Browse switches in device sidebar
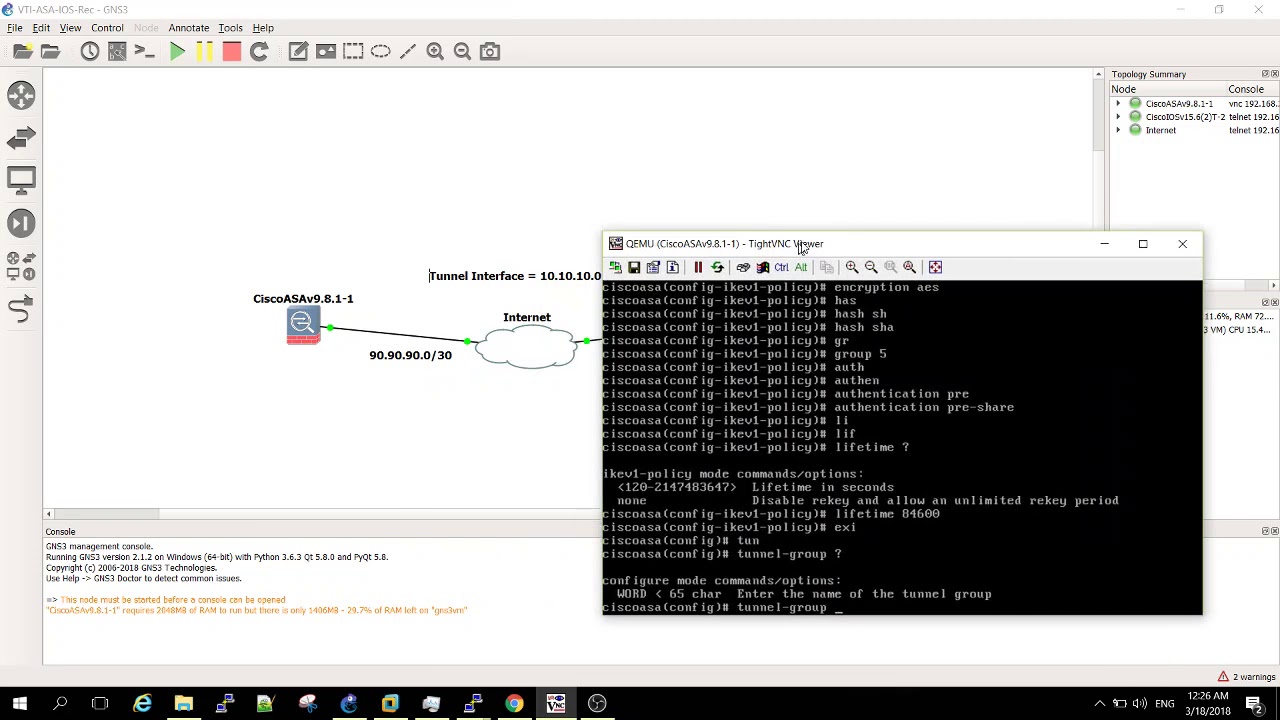This screenshot has width=1280, height=720. coord(21,137)
